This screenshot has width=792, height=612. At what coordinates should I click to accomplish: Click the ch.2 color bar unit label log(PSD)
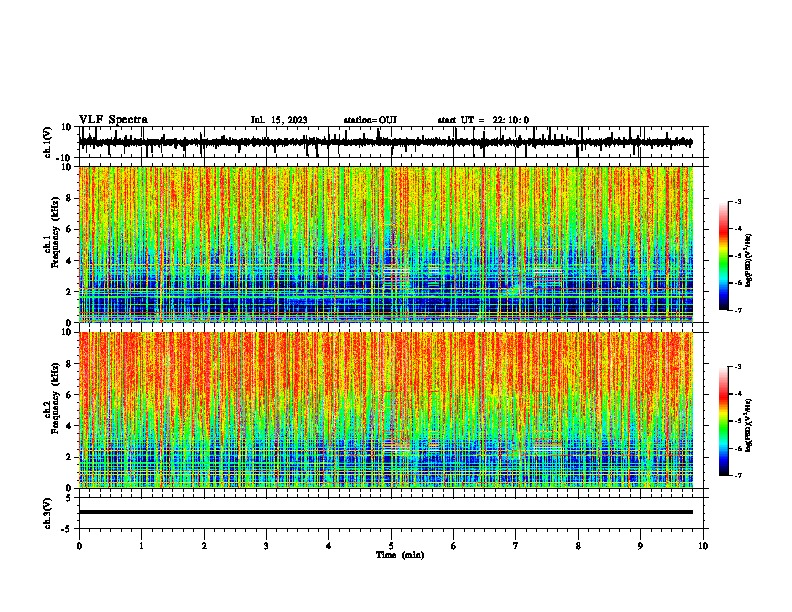point(749,425)
